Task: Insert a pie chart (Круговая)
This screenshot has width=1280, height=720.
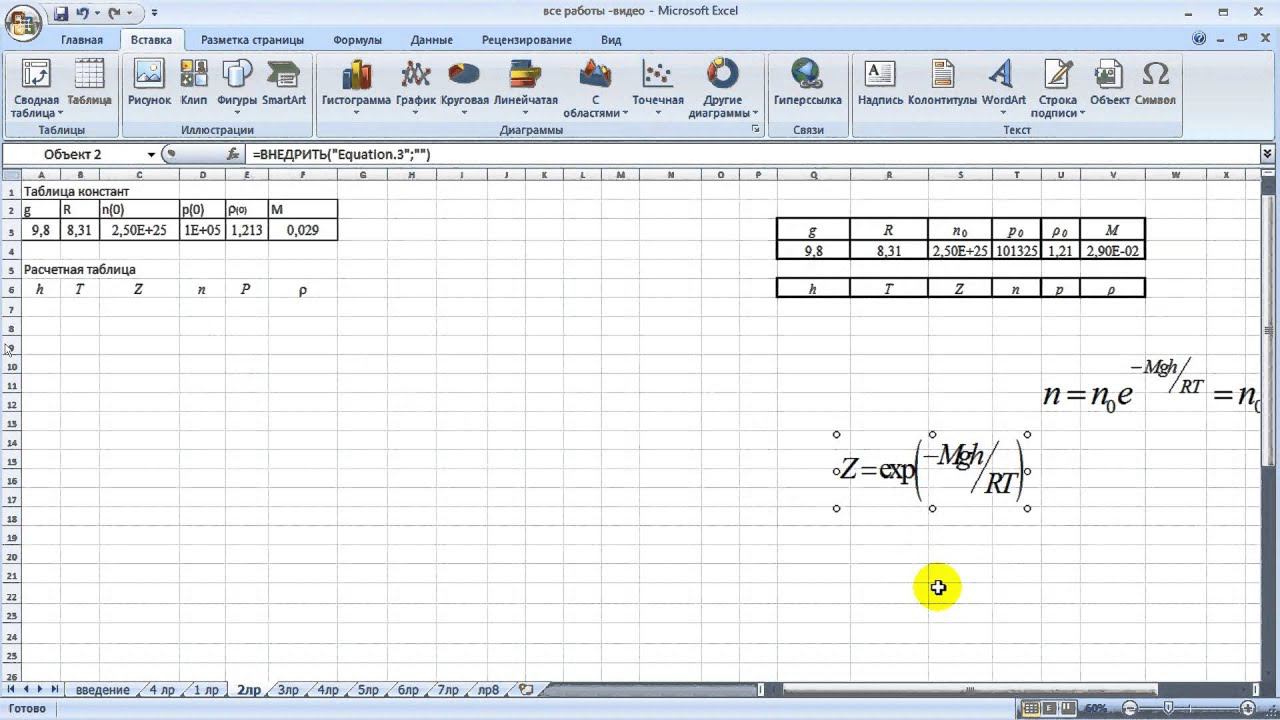Action: pos(464,88)
